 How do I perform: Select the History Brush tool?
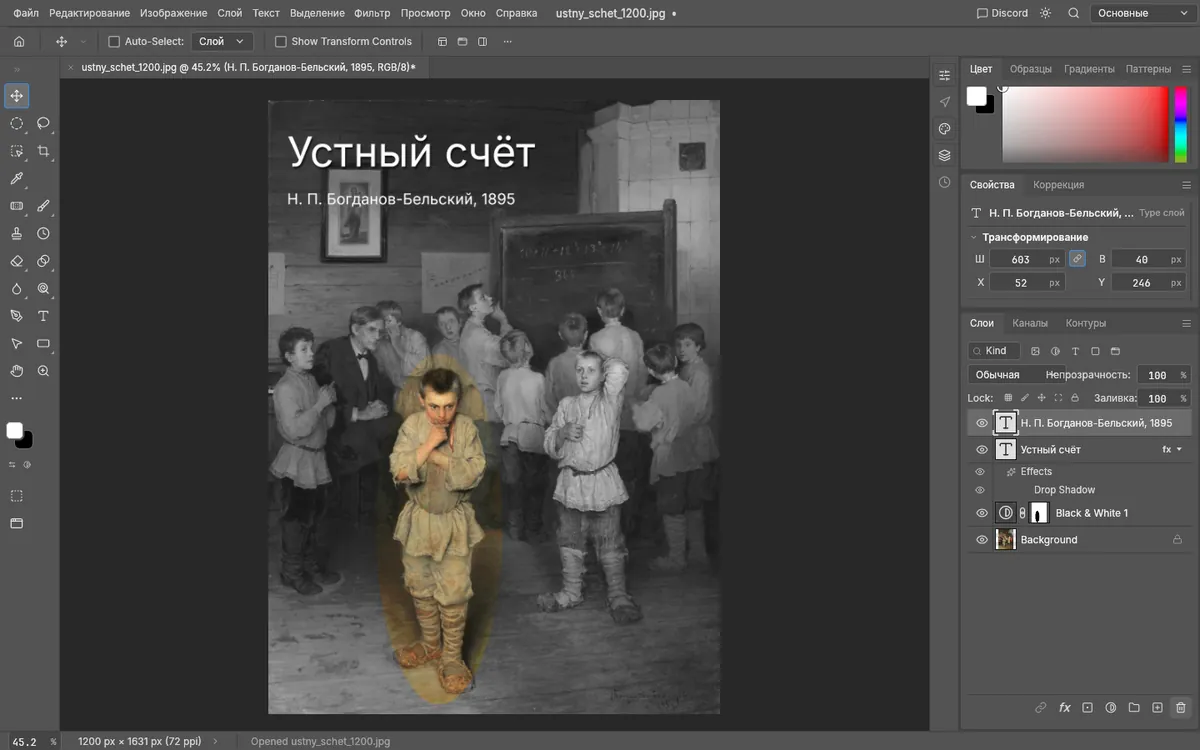click(x=43, y=233)
